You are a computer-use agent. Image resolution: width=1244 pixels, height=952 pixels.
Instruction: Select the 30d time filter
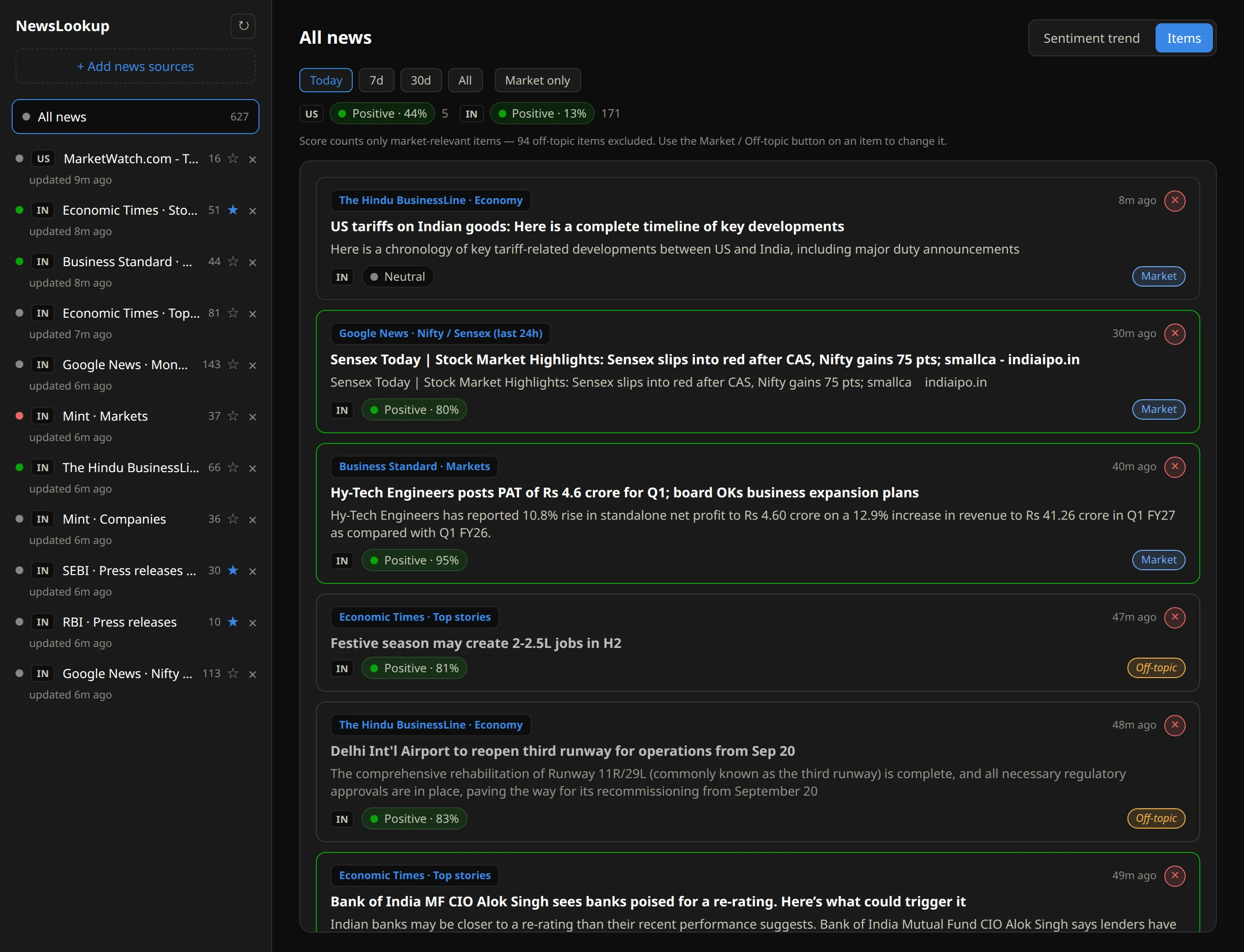[421, 81]
